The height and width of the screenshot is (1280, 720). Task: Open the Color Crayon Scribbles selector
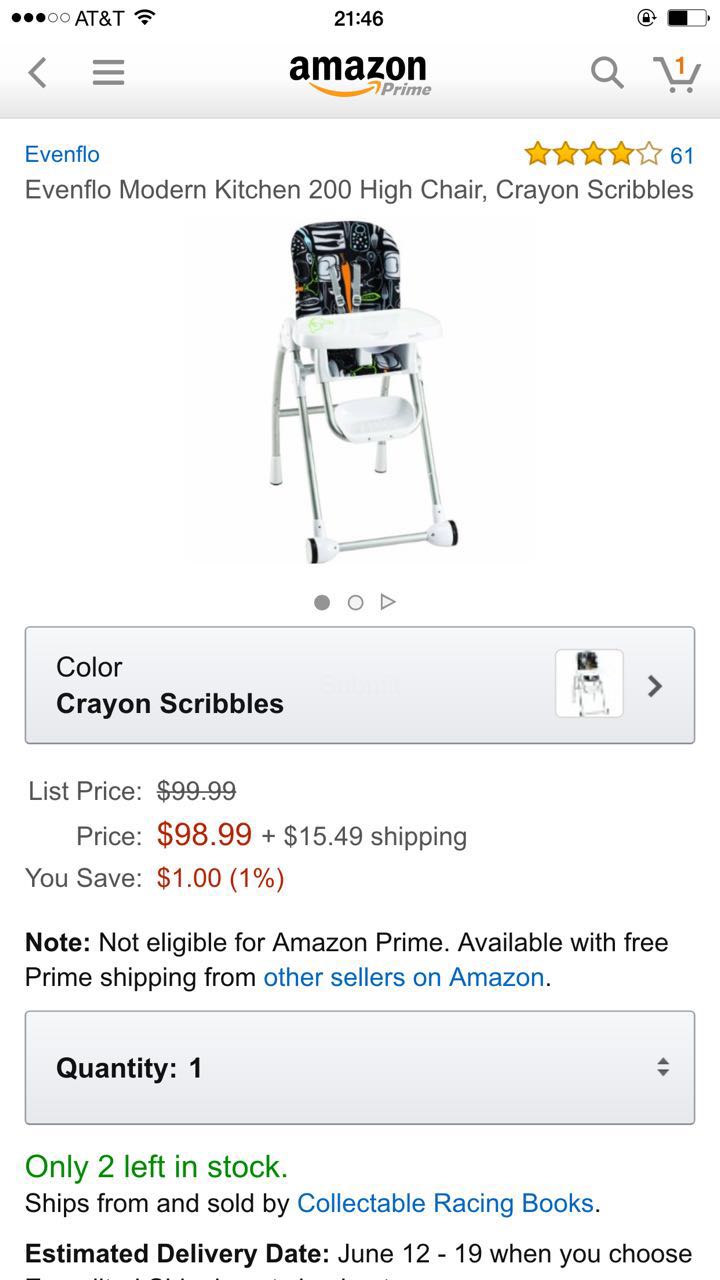coord(360,685)
